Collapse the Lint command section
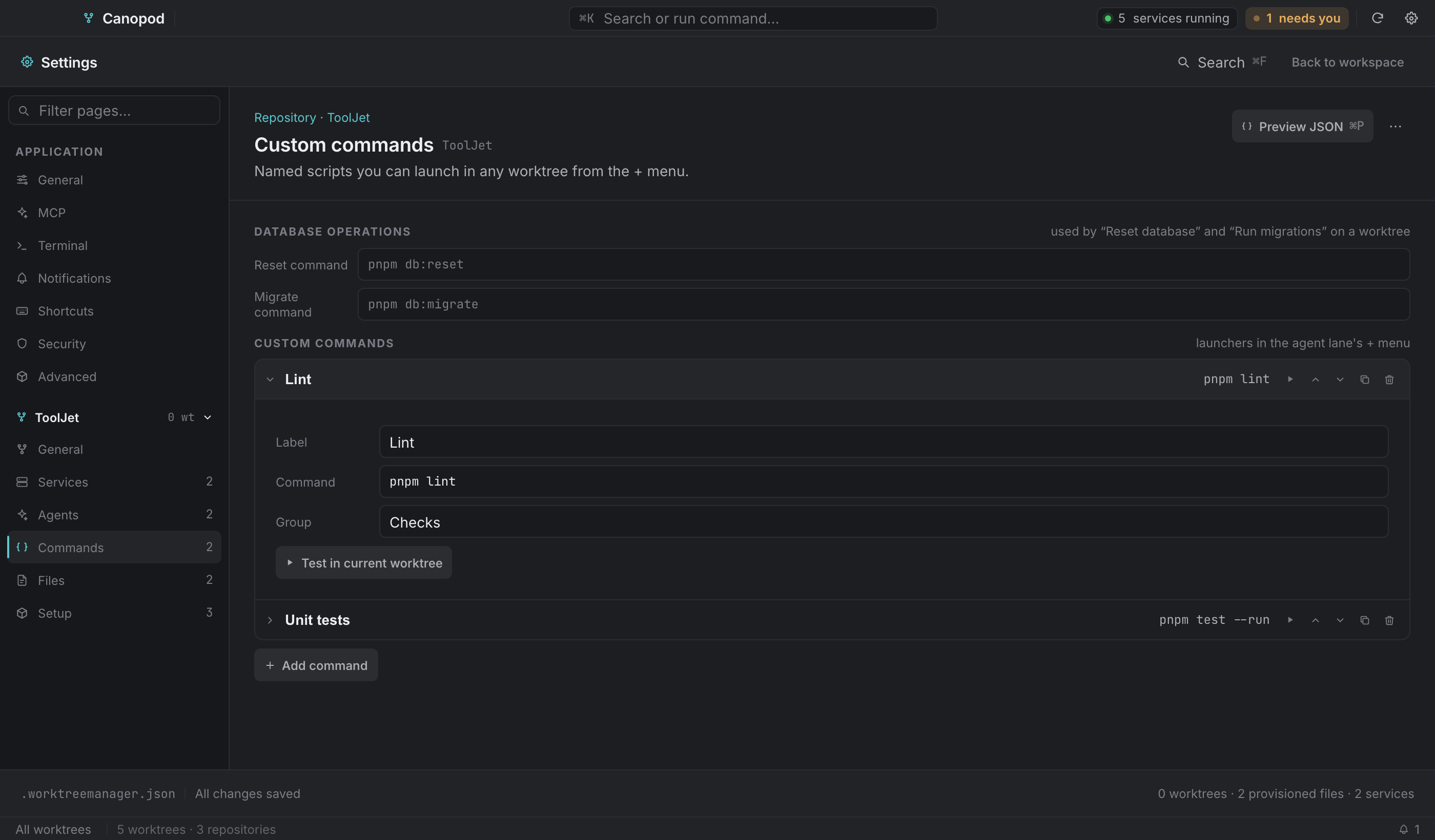 [270, 379]
